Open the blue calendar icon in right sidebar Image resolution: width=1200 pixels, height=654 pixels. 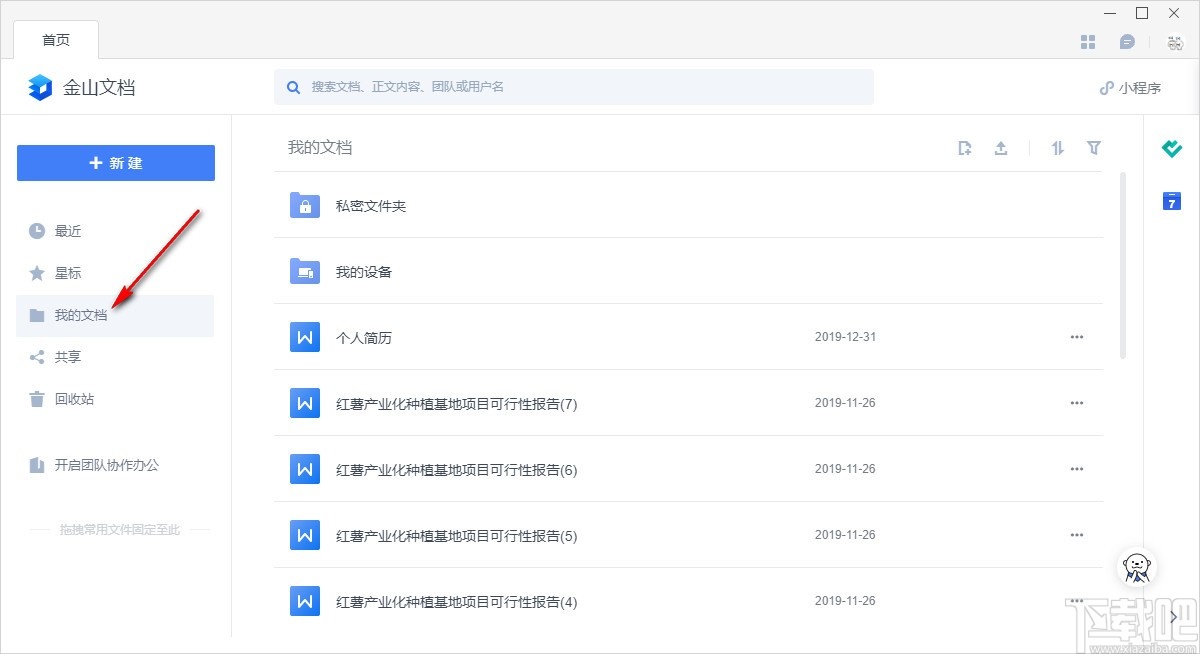tap(1172, 201)
